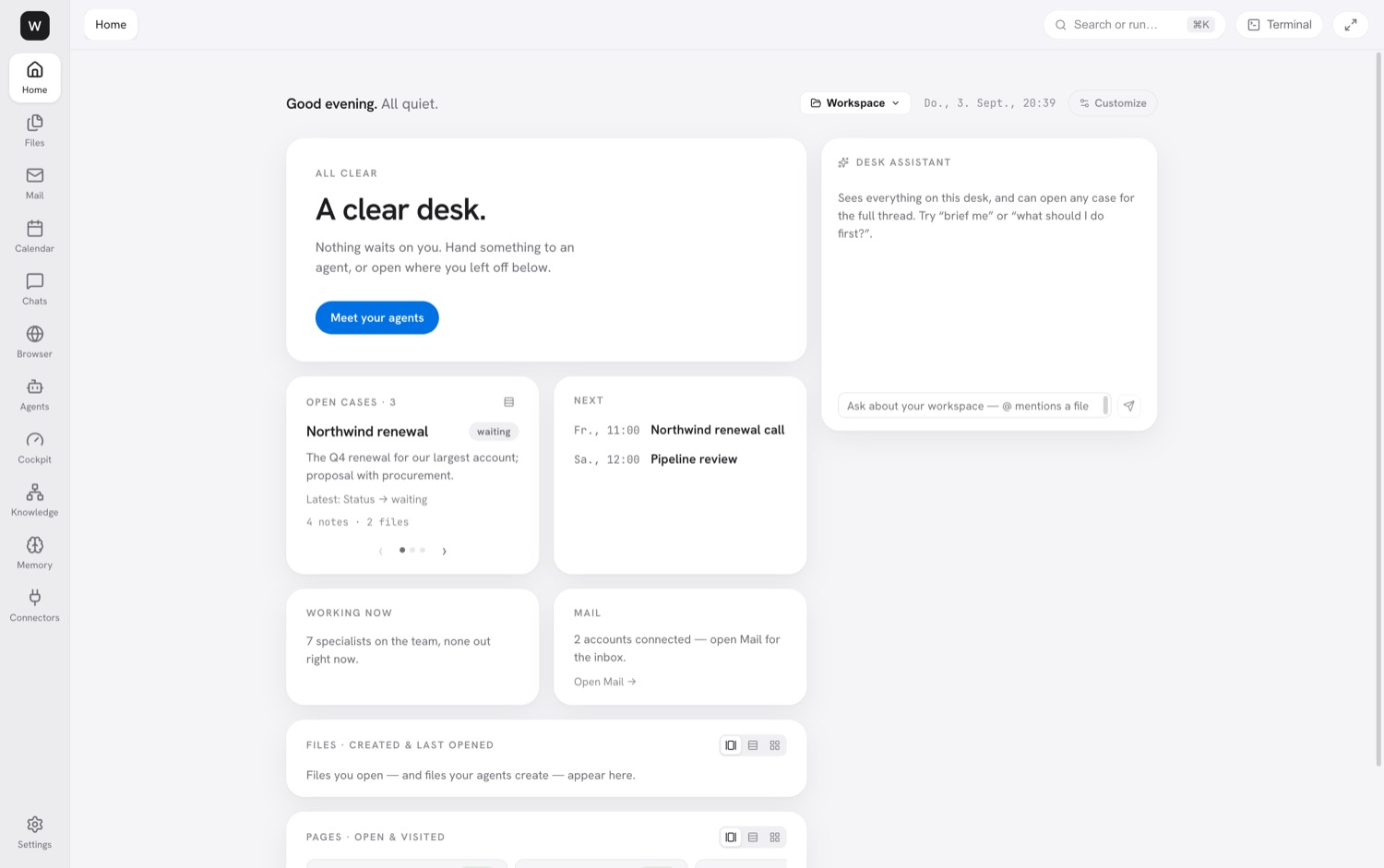Click the '4 notes · 2 files' text
The image size is (1384, 868).
357,522
